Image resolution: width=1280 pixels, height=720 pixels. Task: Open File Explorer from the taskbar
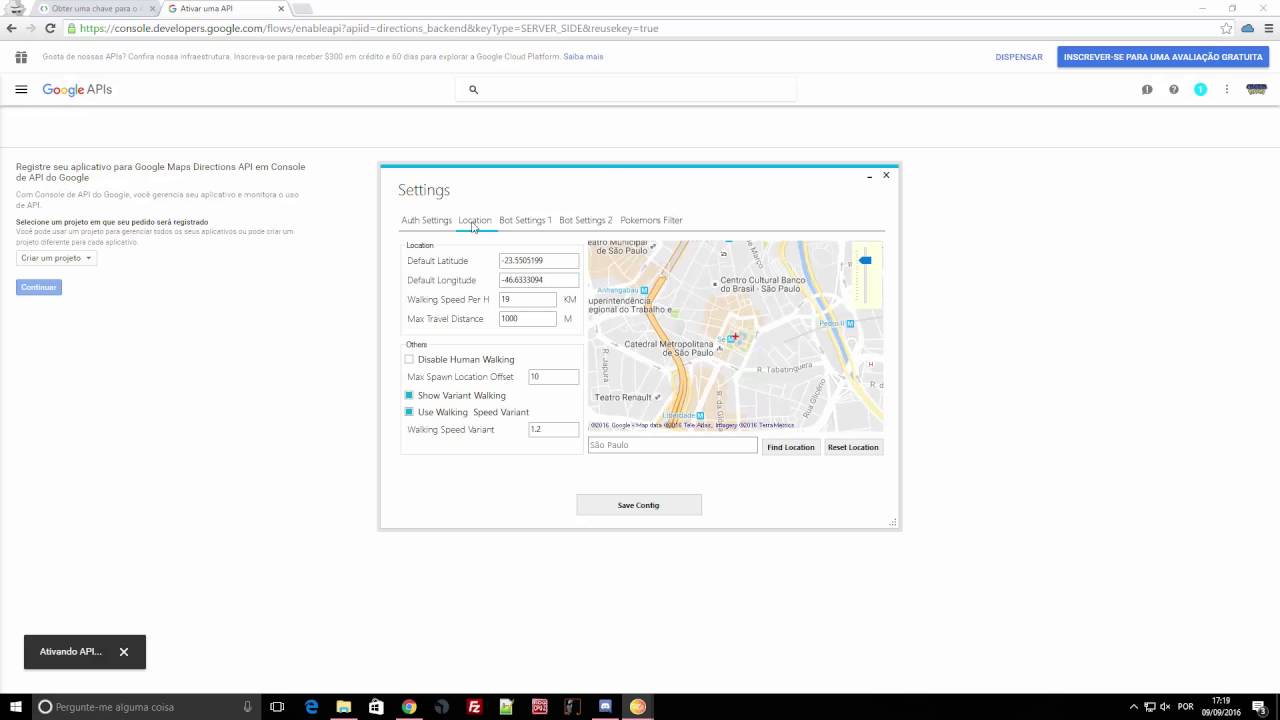tap(344, 707)
